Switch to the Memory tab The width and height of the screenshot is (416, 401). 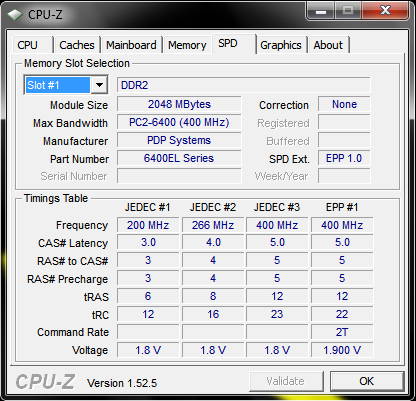tap(187, 45)
